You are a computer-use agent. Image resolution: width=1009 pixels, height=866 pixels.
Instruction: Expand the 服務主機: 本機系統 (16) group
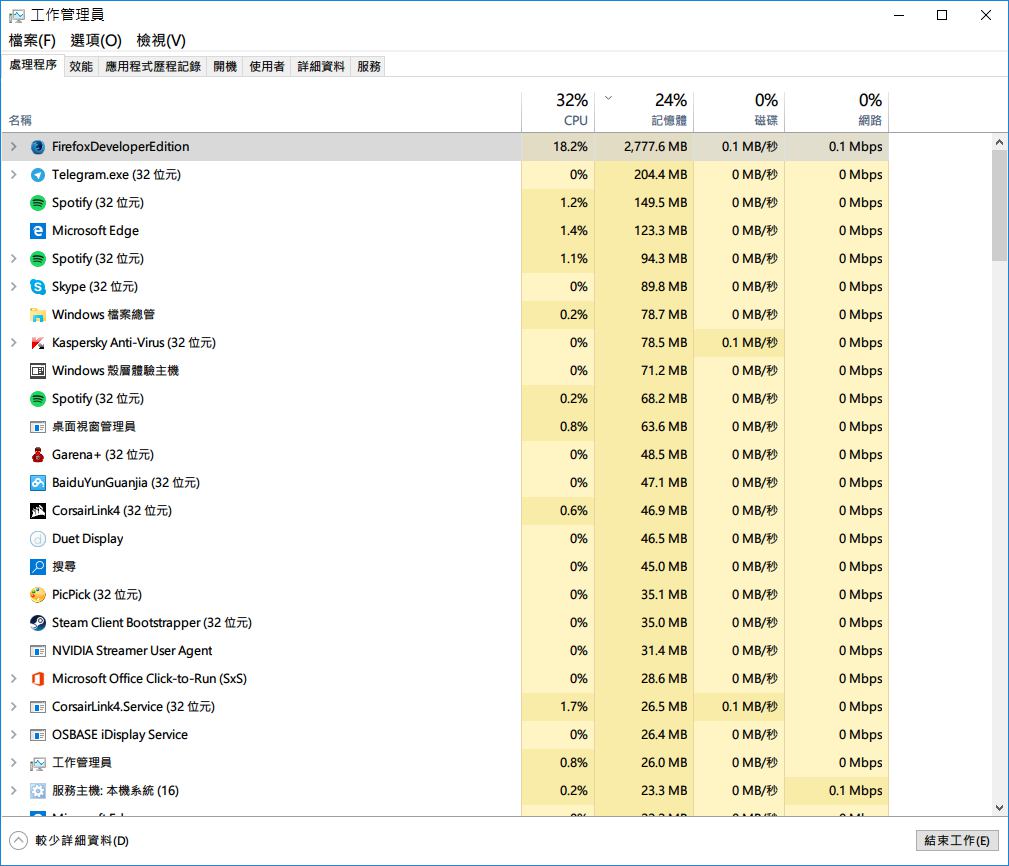(13, 791)
